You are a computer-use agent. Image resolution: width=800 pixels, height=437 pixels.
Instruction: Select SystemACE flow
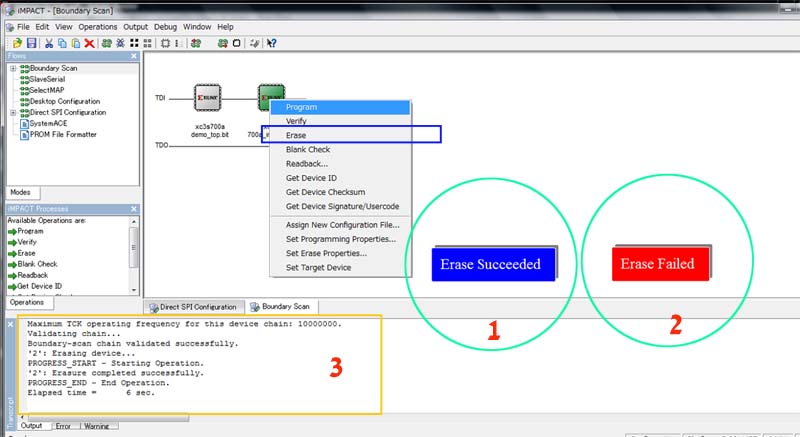pos(48,123)
